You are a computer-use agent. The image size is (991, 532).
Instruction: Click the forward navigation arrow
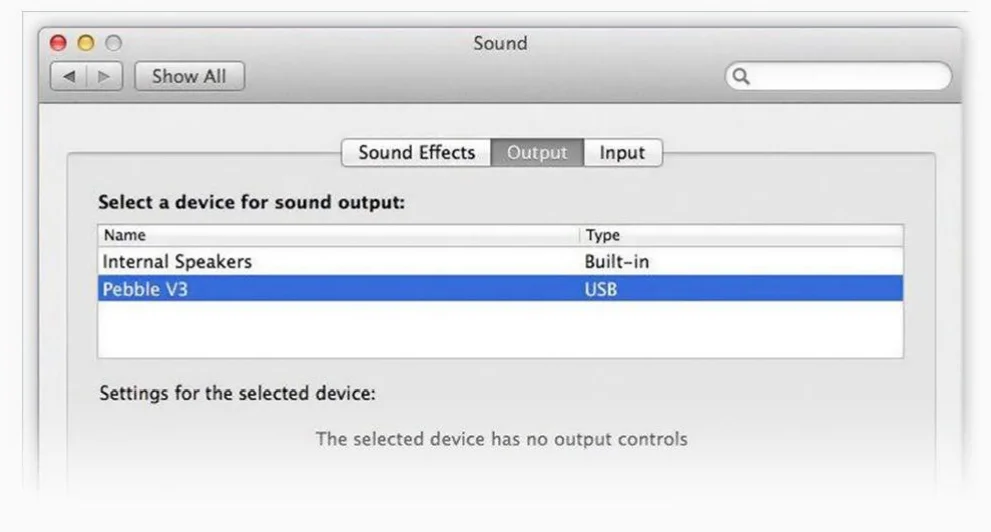(103, 76)
